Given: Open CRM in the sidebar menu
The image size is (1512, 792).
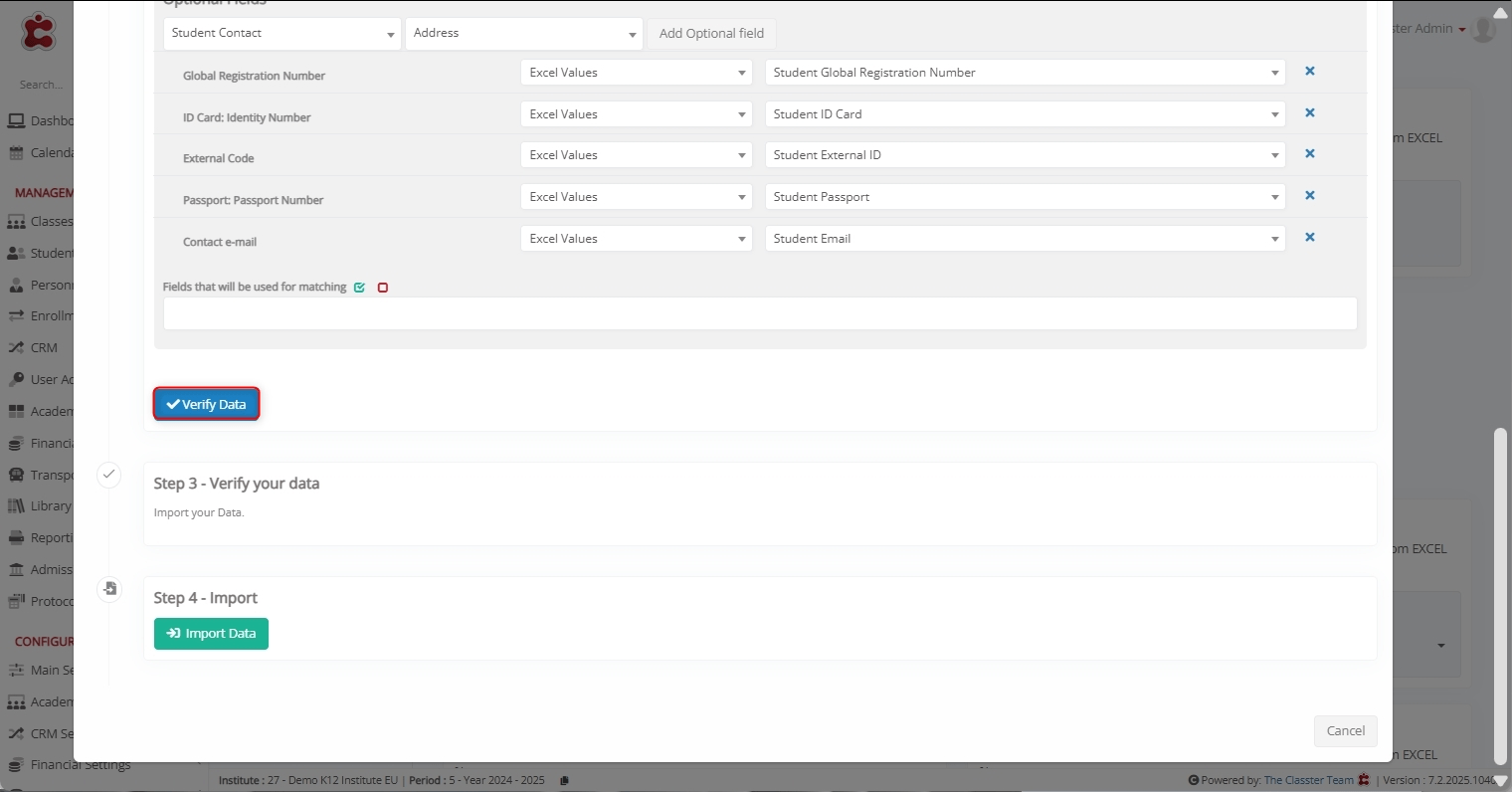Looking at the screenshot, I should tap(44, 348).
